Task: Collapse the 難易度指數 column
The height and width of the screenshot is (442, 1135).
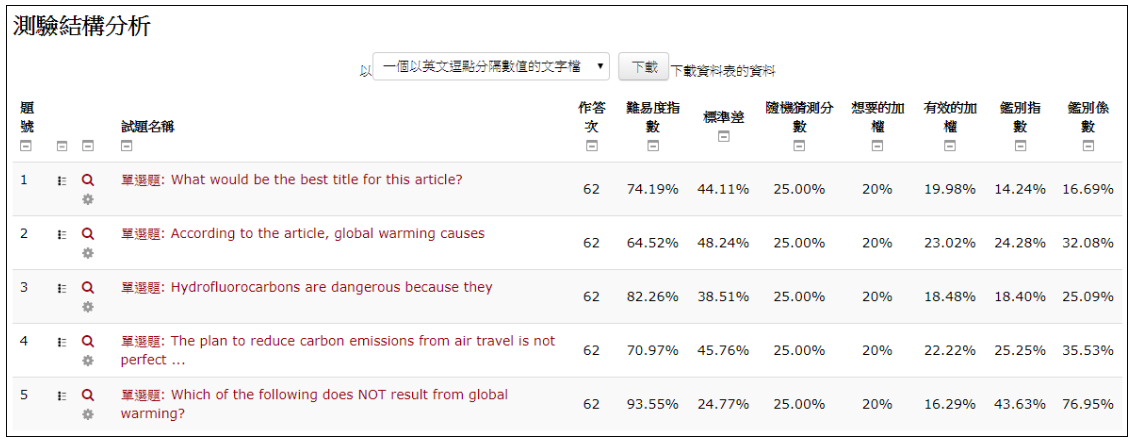Action: point(653,146)
